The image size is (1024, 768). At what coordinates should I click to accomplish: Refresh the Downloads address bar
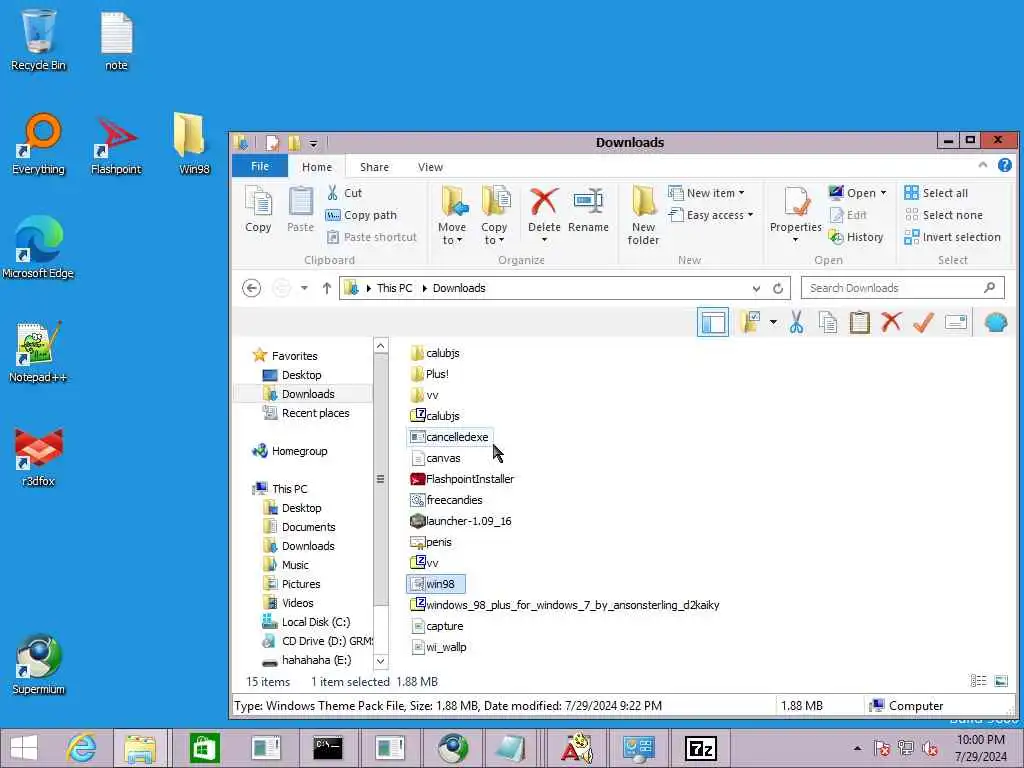[777, 288]
